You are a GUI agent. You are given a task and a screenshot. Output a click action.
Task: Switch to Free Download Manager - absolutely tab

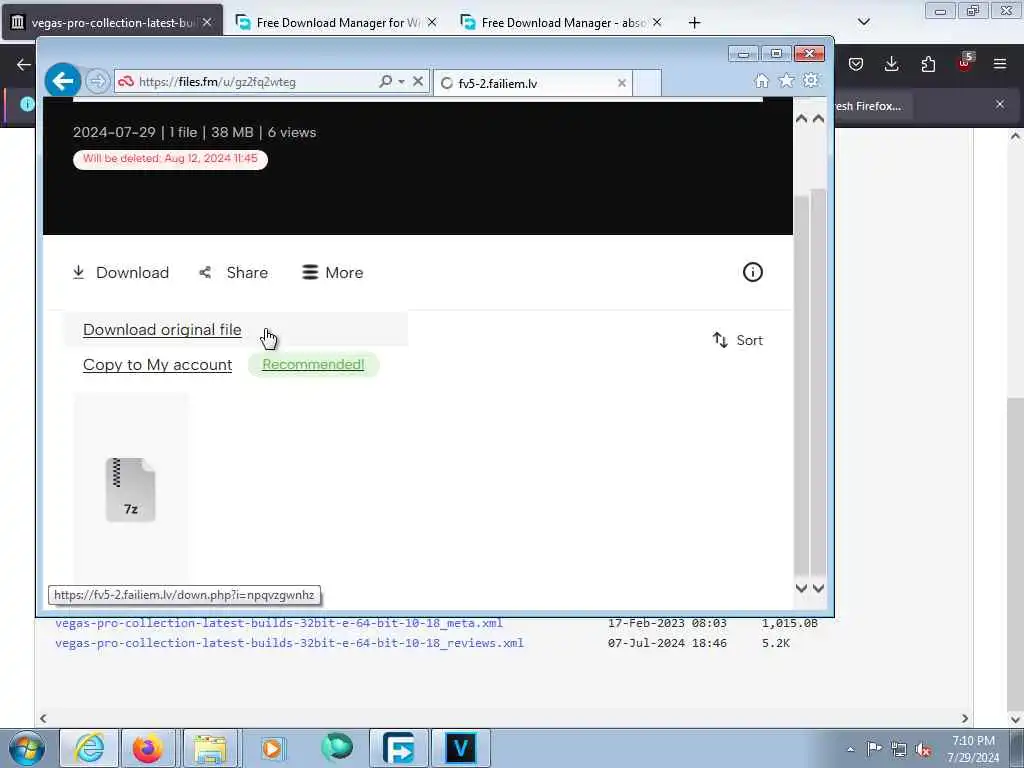tap(562, 22)
